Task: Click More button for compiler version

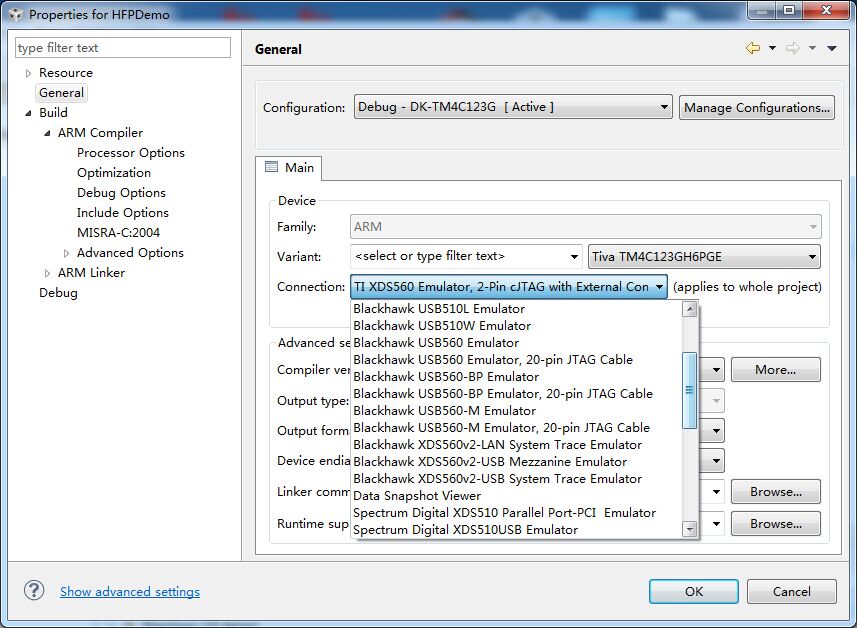Action: (x=776, y=370)
